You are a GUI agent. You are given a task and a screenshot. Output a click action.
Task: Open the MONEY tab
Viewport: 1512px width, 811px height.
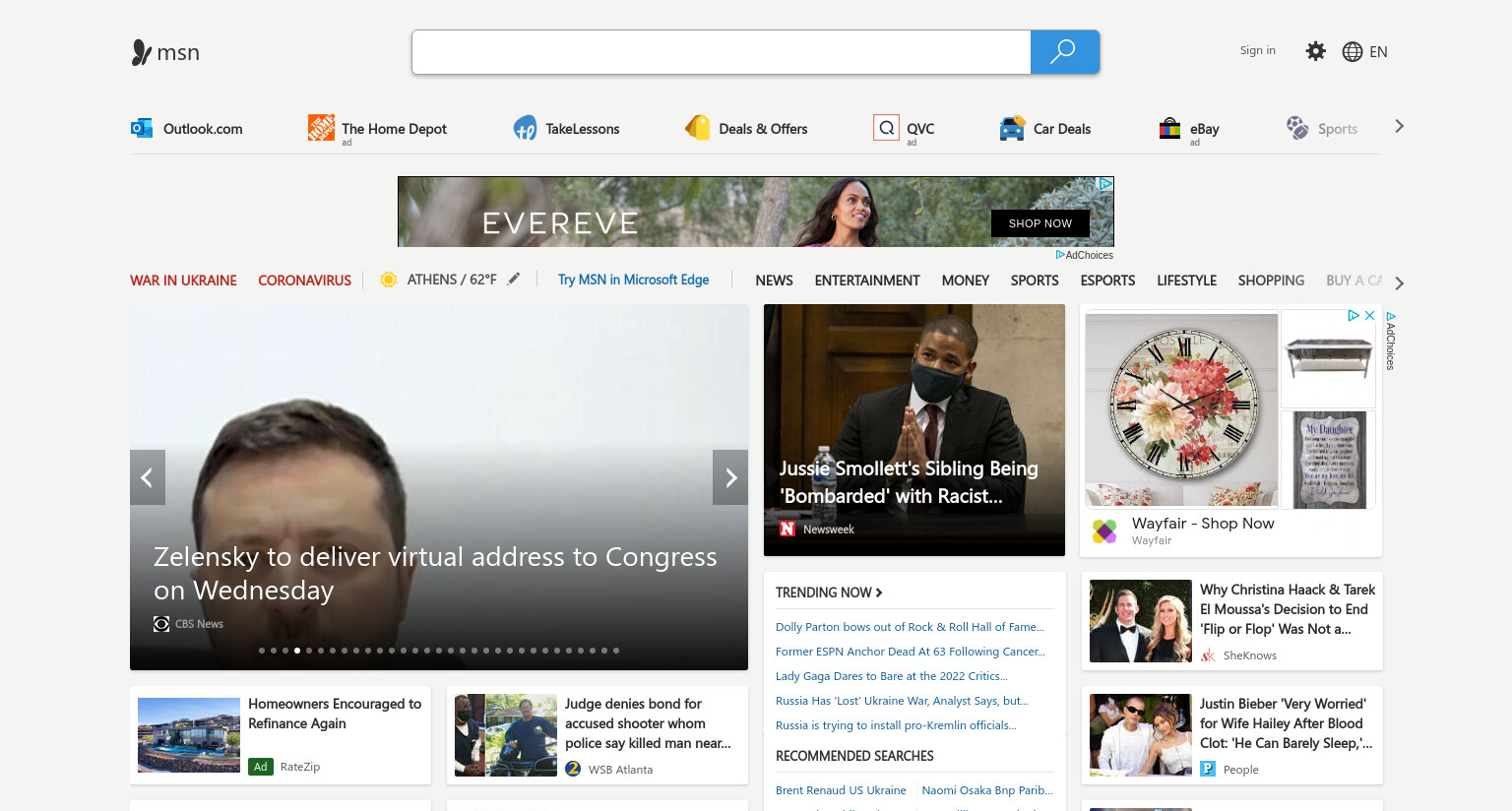coord(965,281)
